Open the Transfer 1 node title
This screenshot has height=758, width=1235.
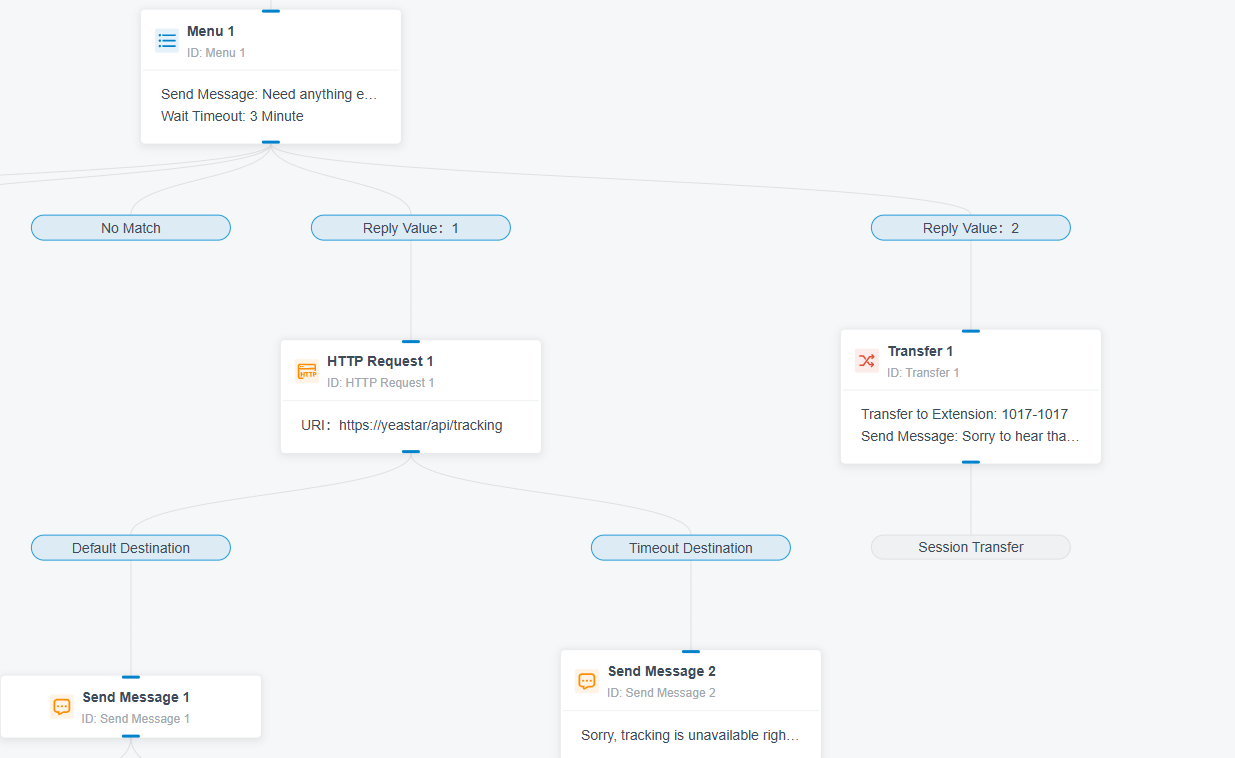tap(920, 351)
